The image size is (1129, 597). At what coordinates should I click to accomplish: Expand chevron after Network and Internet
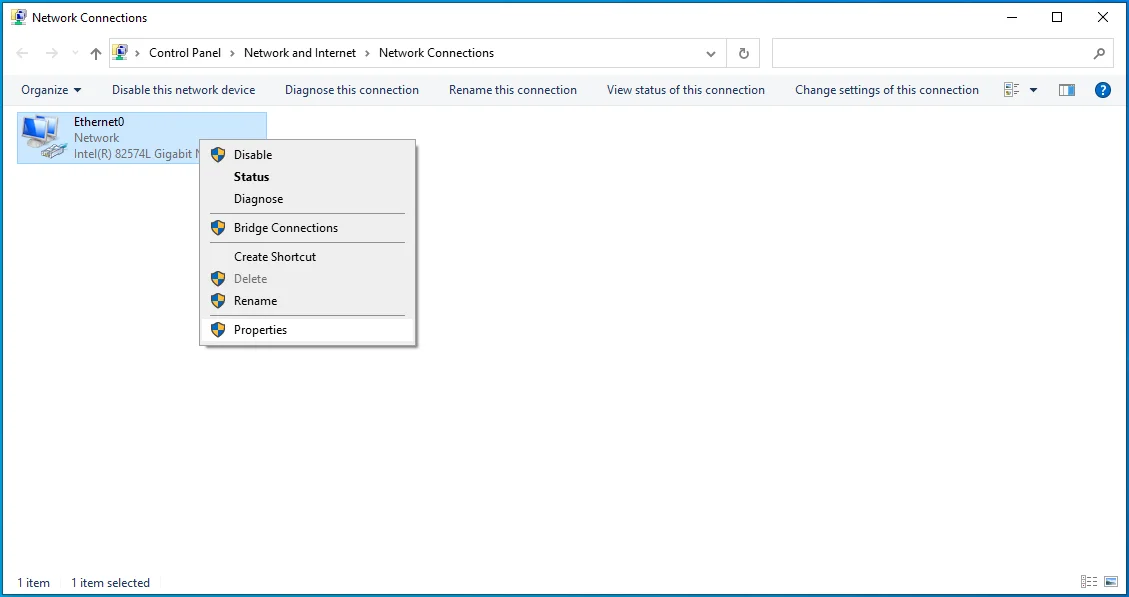pos(367,53)
